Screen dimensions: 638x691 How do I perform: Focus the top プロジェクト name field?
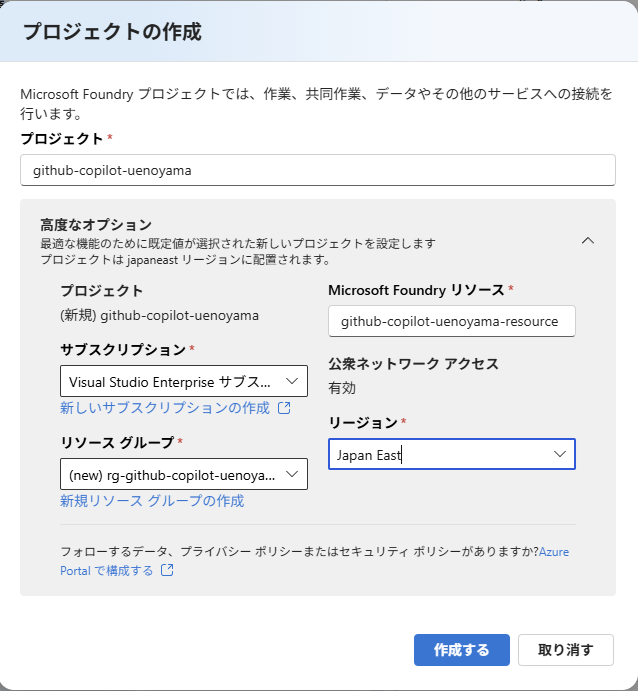tap(318, 170)
